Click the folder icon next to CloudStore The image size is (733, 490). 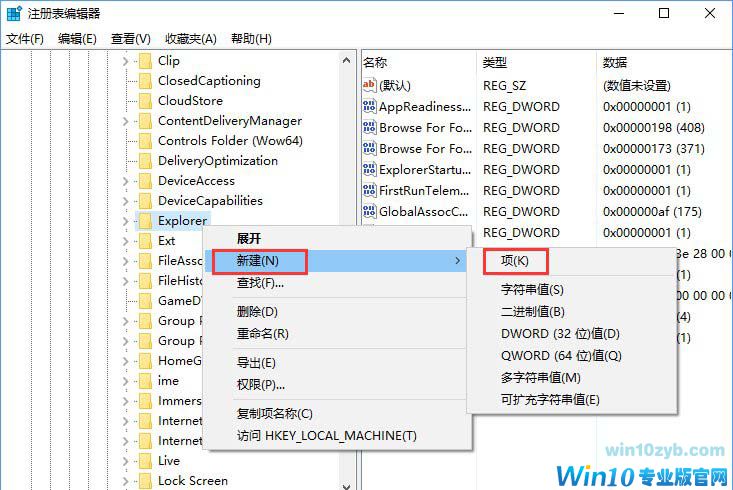tap(145, 101)
